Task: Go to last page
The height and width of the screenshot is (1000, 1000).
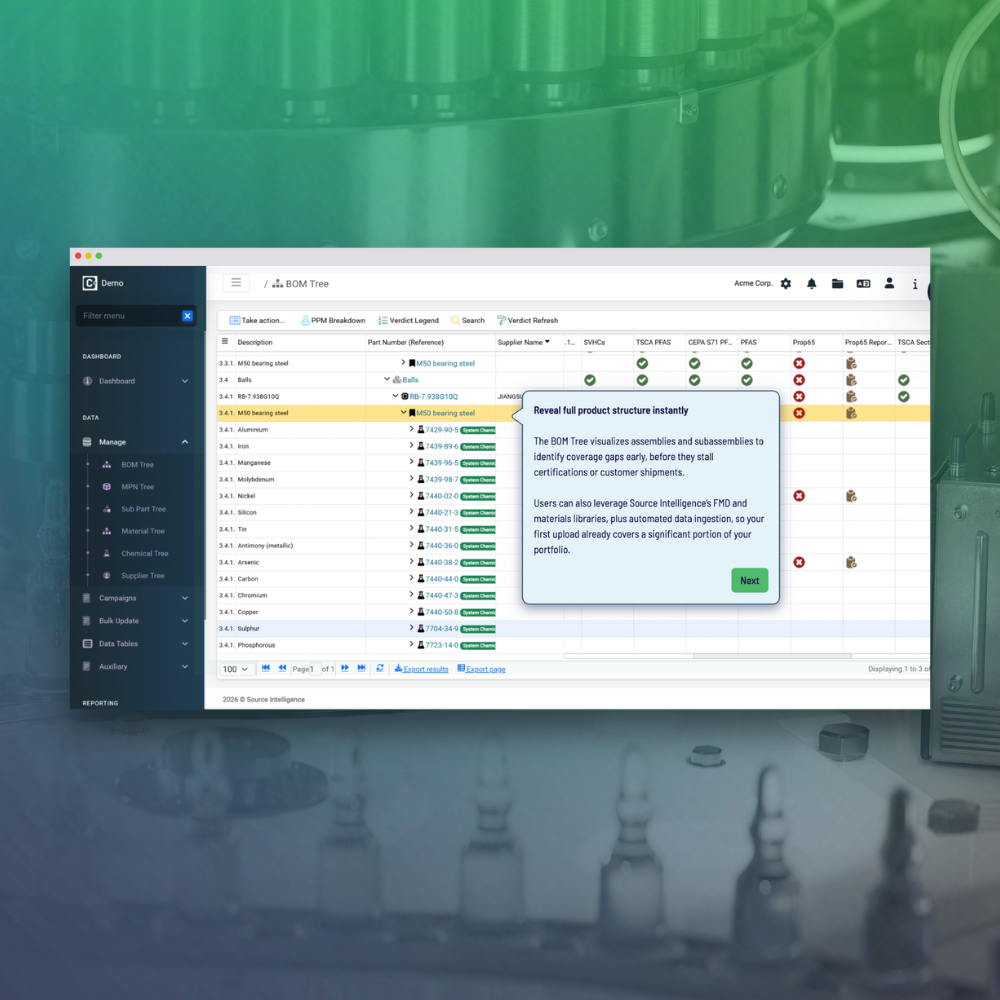Action: 362,668
